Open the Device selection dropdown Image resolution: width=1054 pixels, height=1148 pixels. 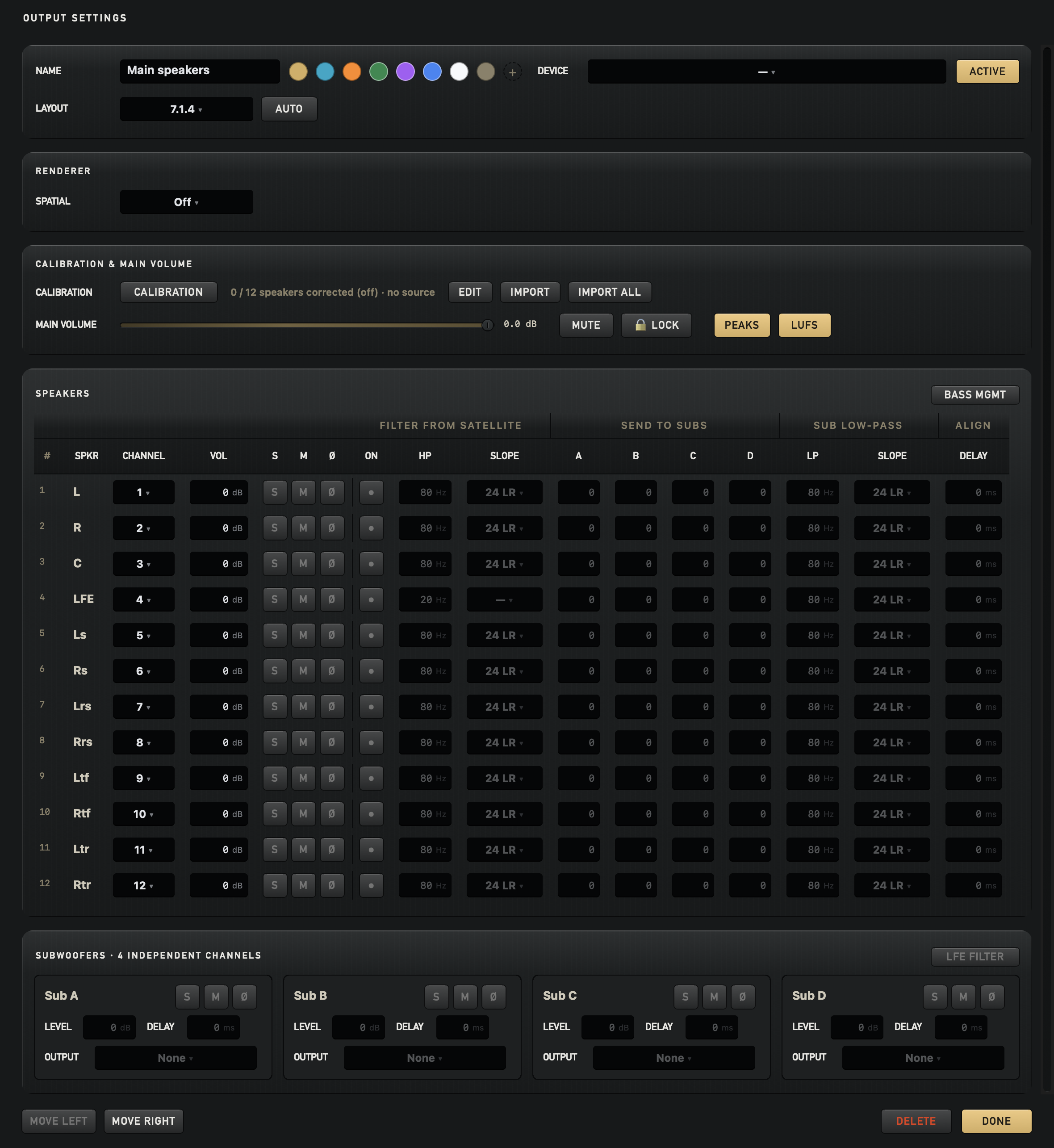coord(766,72)
